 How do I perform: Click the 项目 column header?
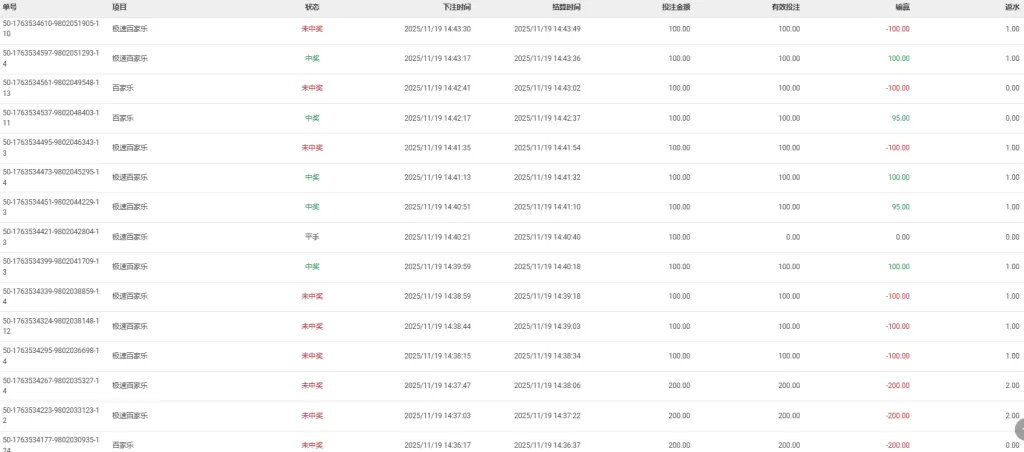click(119, 7)
